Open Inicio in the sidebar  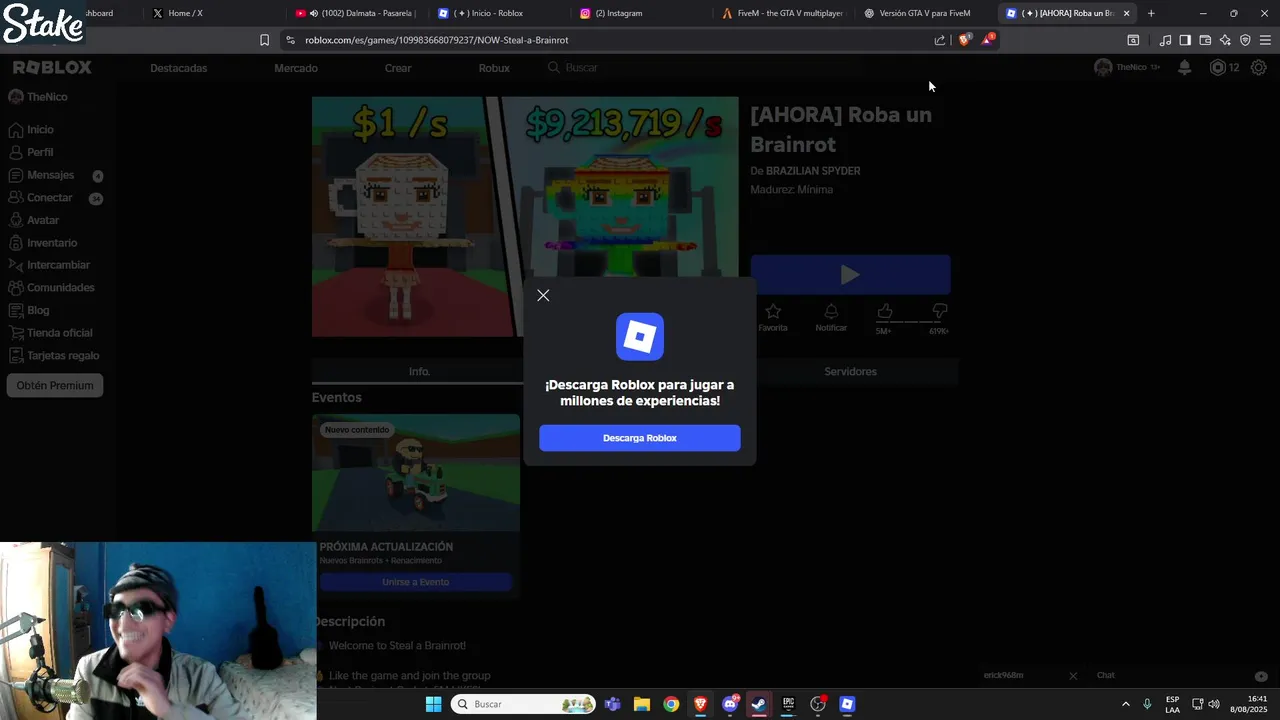[x=32, y=130]
